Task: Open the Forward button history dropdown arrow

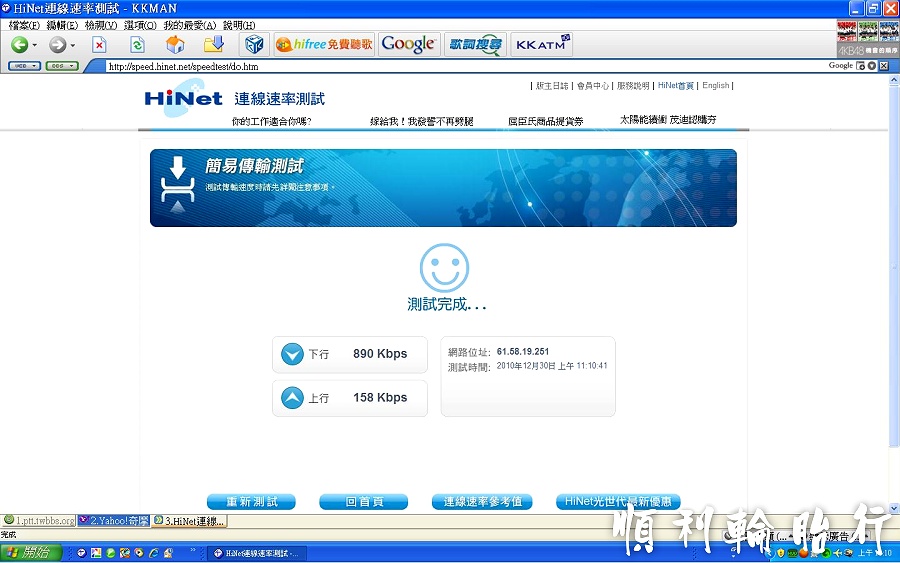Action: pyautogui.click(x=73, y=45)
